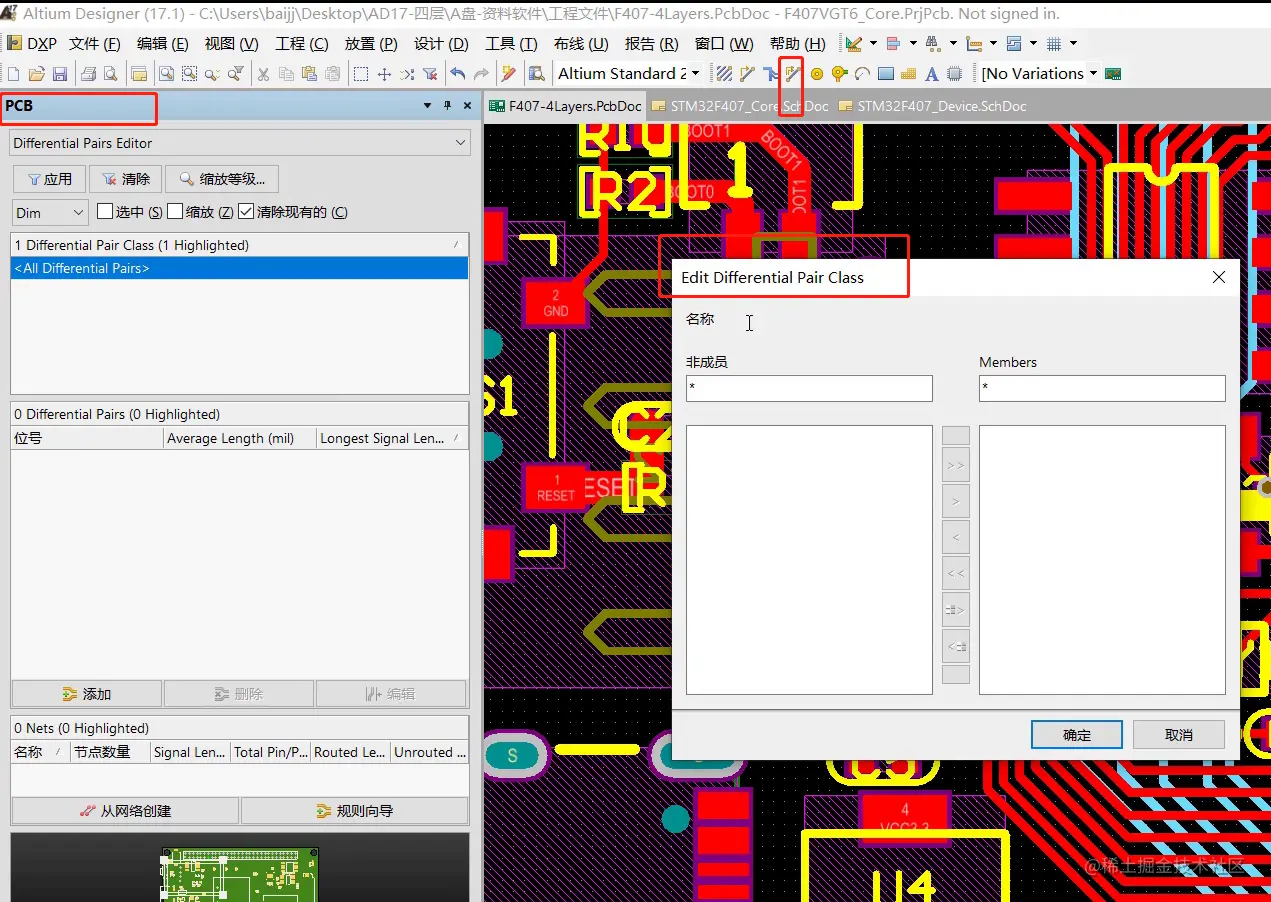Place an arc by edge
Screen dimensions: 1271x902
click(x=862, y=74)
